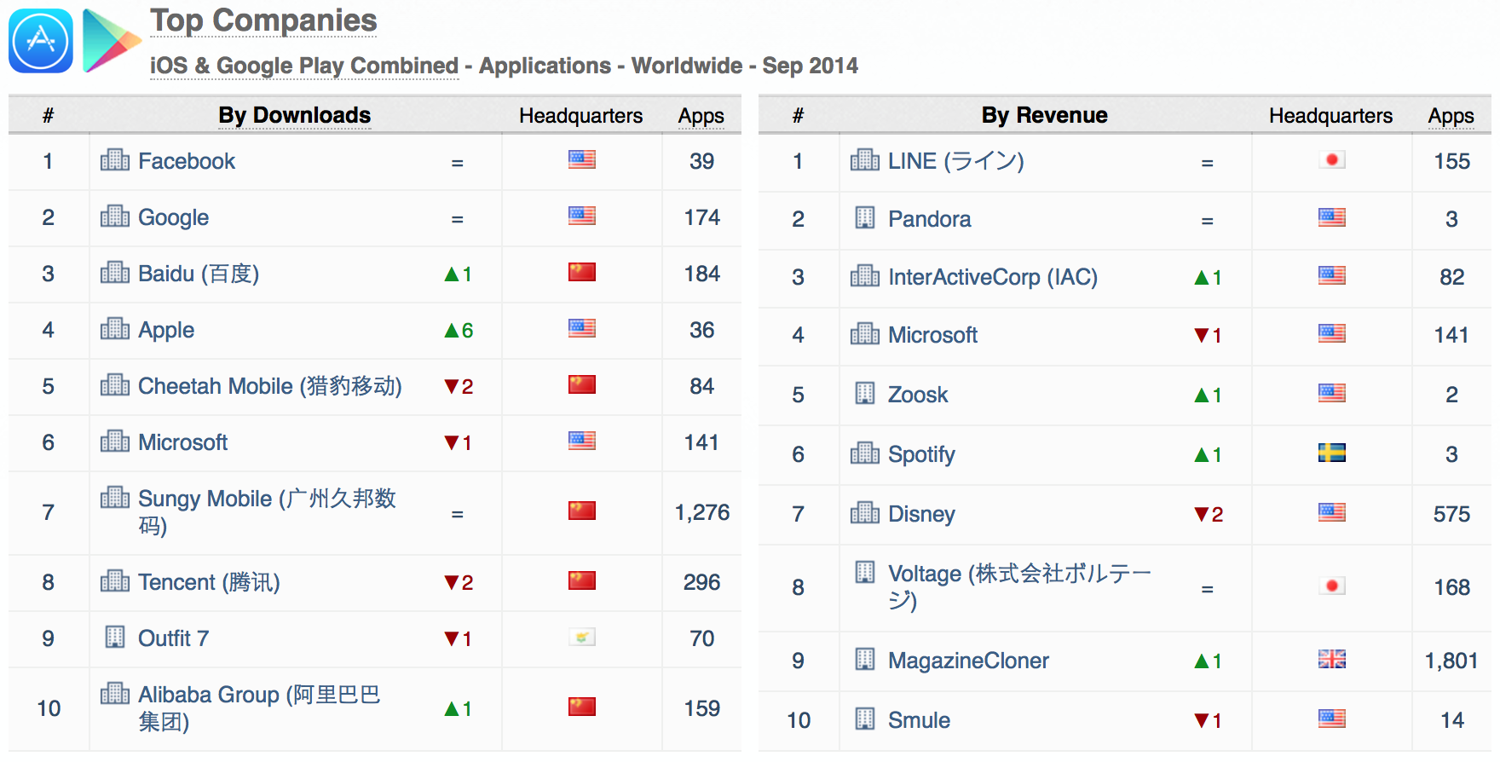Click the Headquarters header in downloads table
The image size is (1500, 762).
581,116
